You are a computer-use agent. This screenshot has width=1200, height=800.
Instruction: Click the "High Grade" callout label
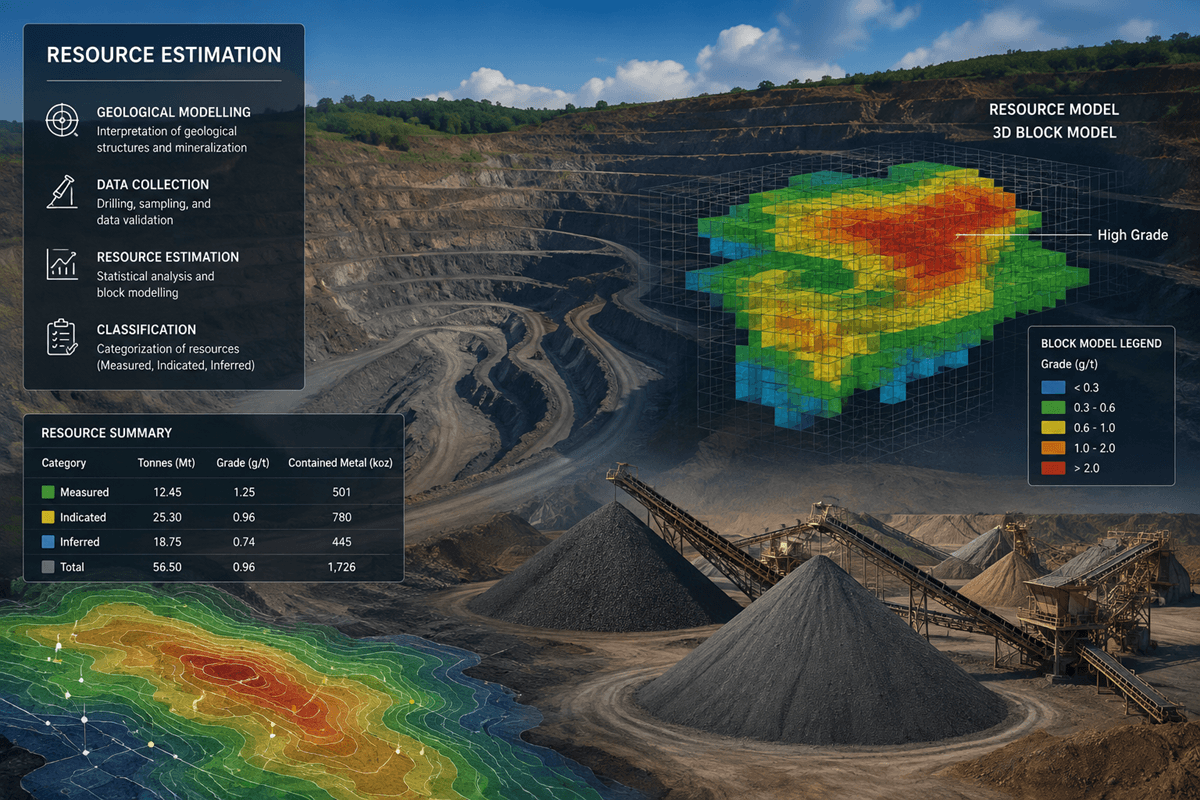(x=1132, y=235)
